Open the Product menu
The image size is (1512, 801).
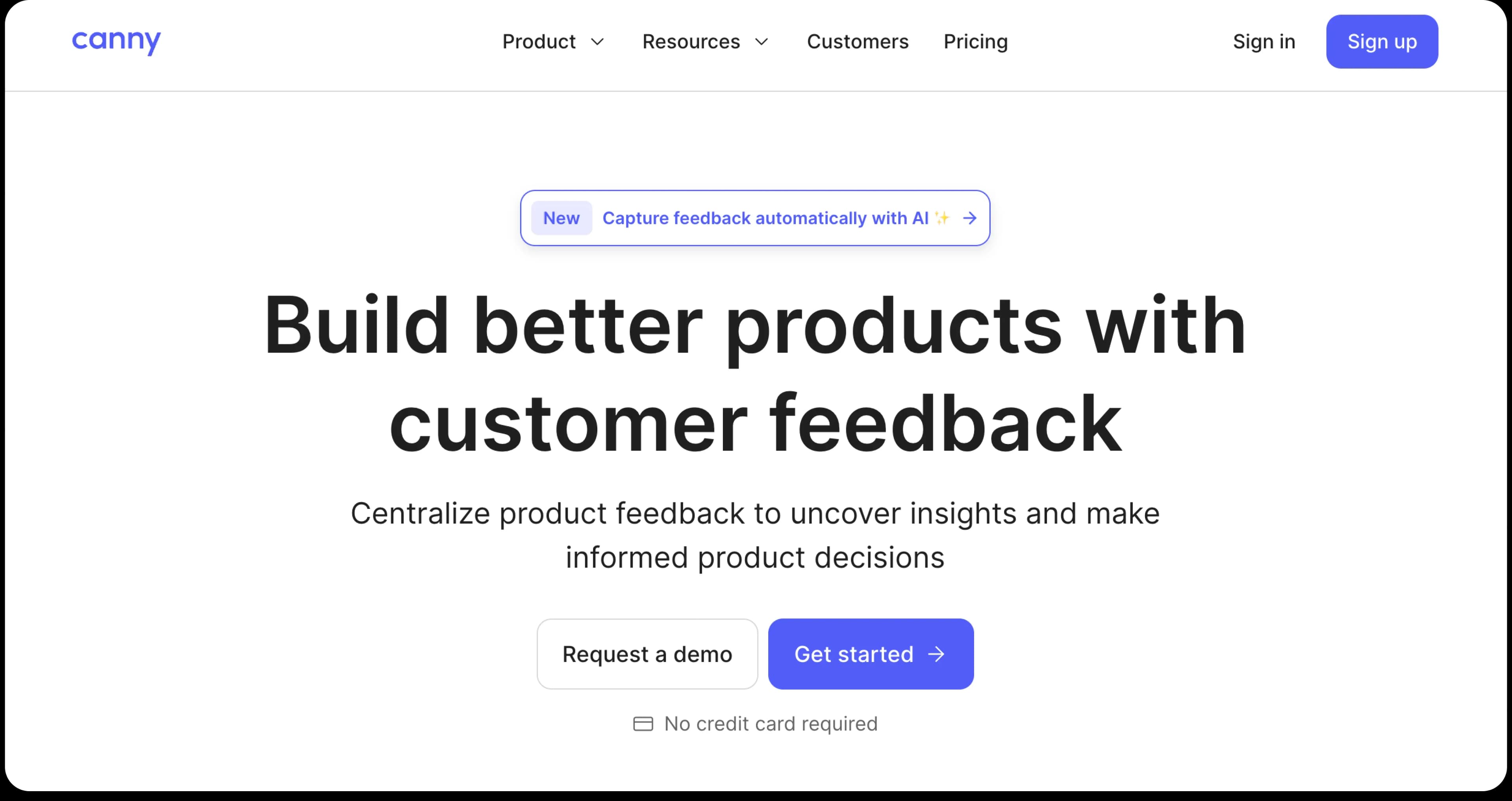pos(539,42)
